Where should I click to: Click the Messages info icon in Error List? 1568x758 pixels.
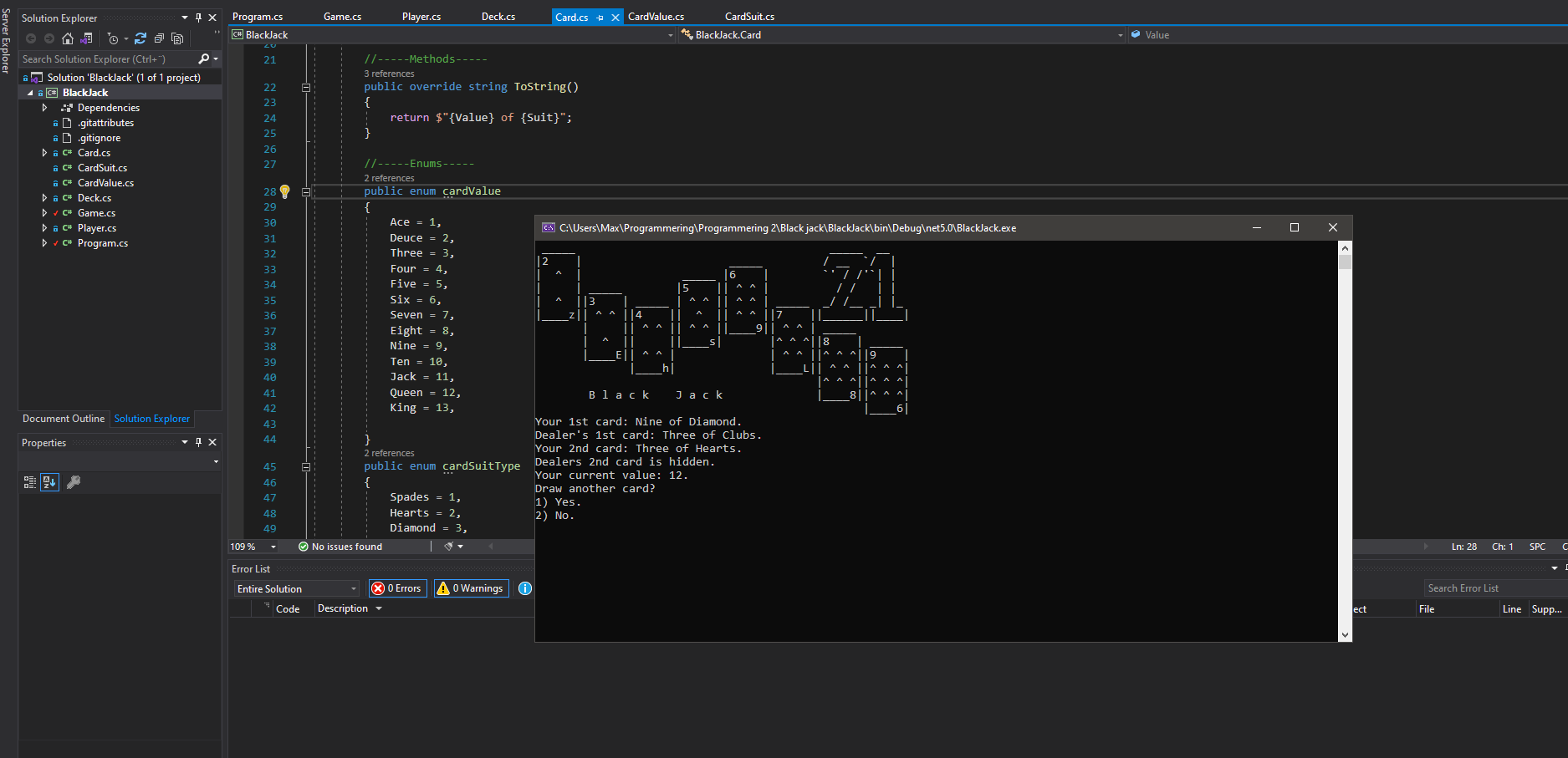[525, 588]
